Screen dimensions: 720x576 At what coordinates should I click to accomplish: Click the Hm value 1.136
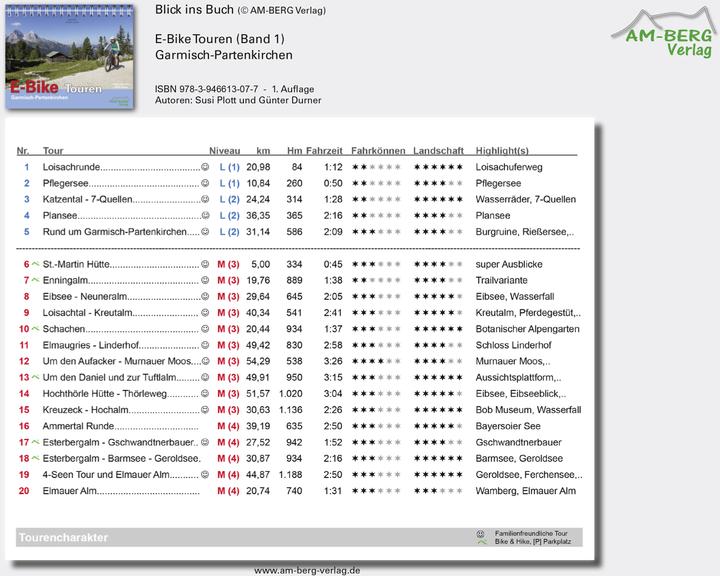pyautogui.click(x=291, y=410)
